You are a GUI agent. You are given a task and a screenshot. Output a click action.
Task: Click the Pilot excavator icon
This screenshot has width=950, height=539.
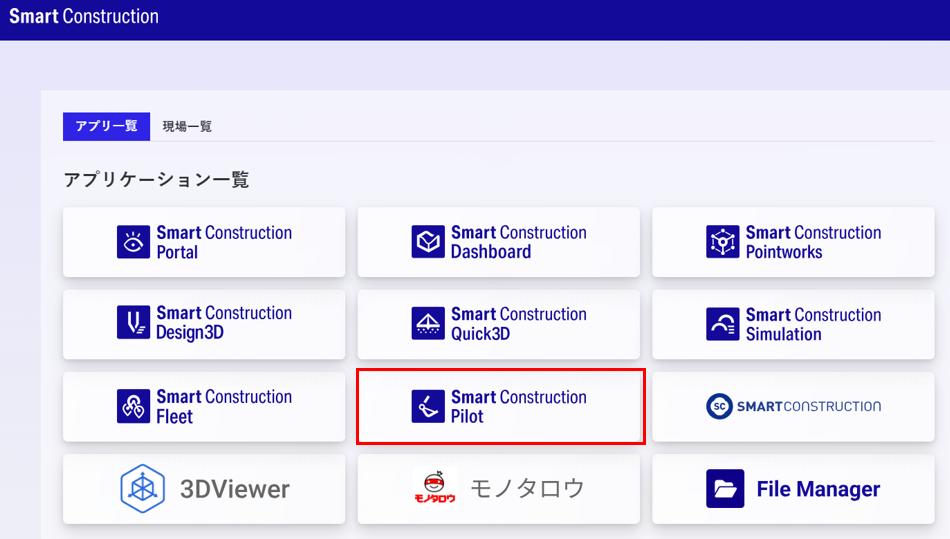point(428,406)
